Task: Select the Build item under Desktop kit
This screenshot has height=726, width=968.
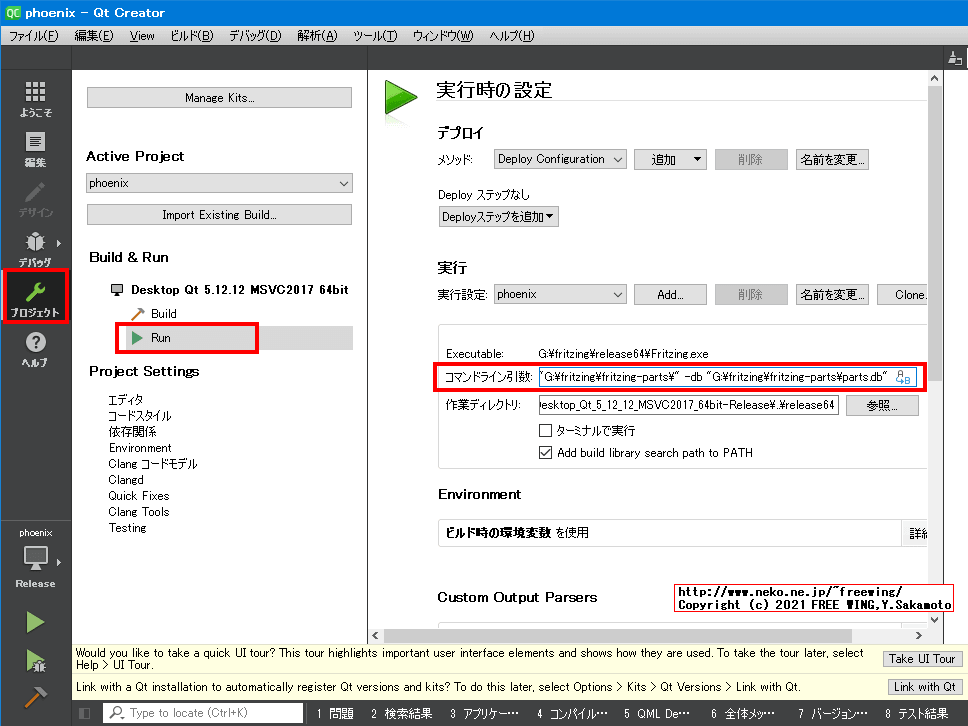Action: (x=164, y=314)
